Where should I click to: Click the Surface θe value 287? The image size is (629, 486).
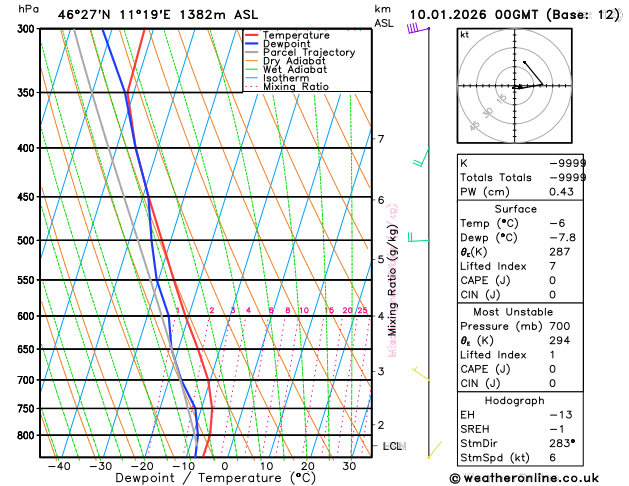(560, 252)
